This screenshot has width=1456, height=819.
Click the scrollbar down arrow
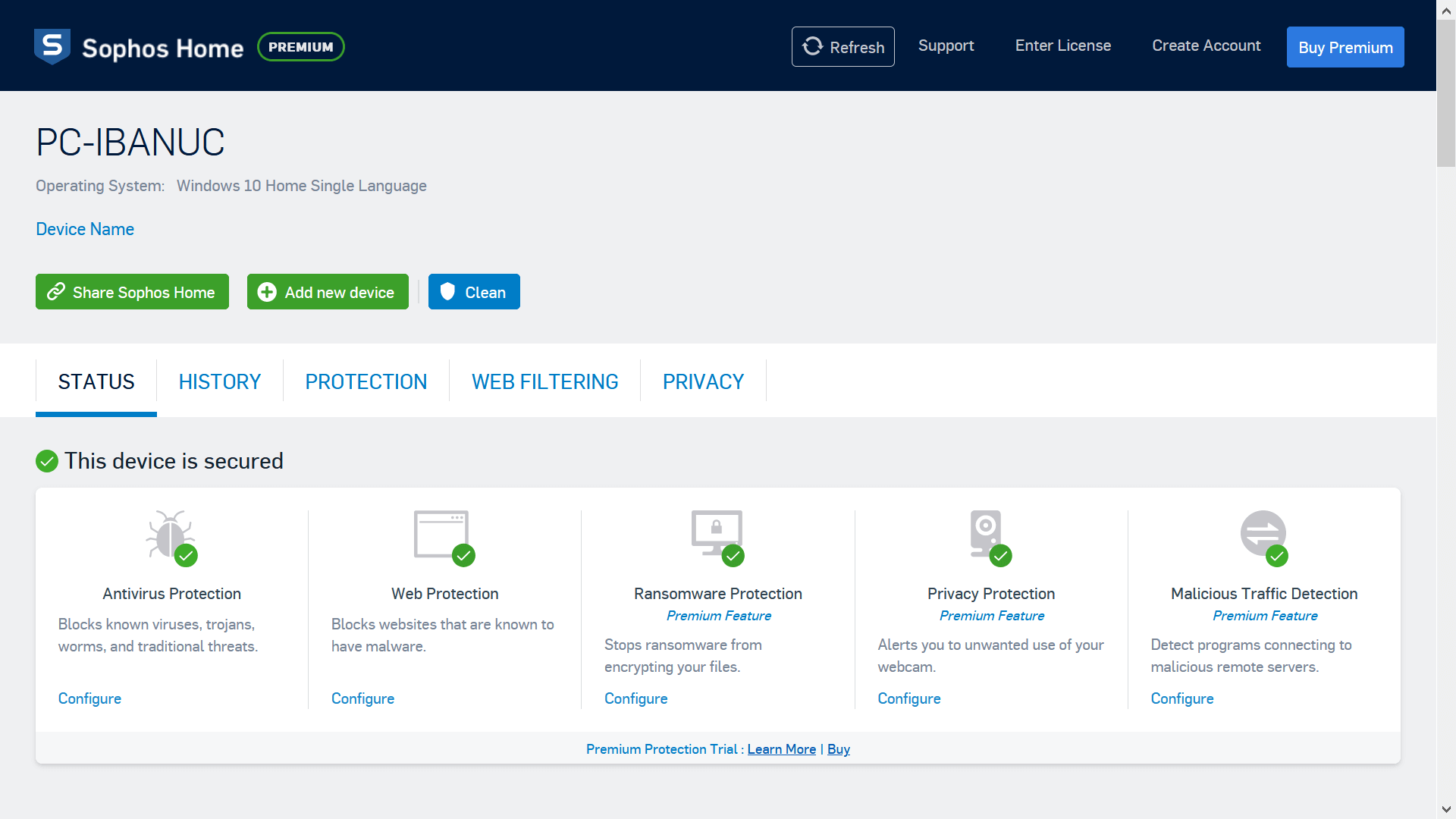pyautogui.click(x=1446, y=809)
